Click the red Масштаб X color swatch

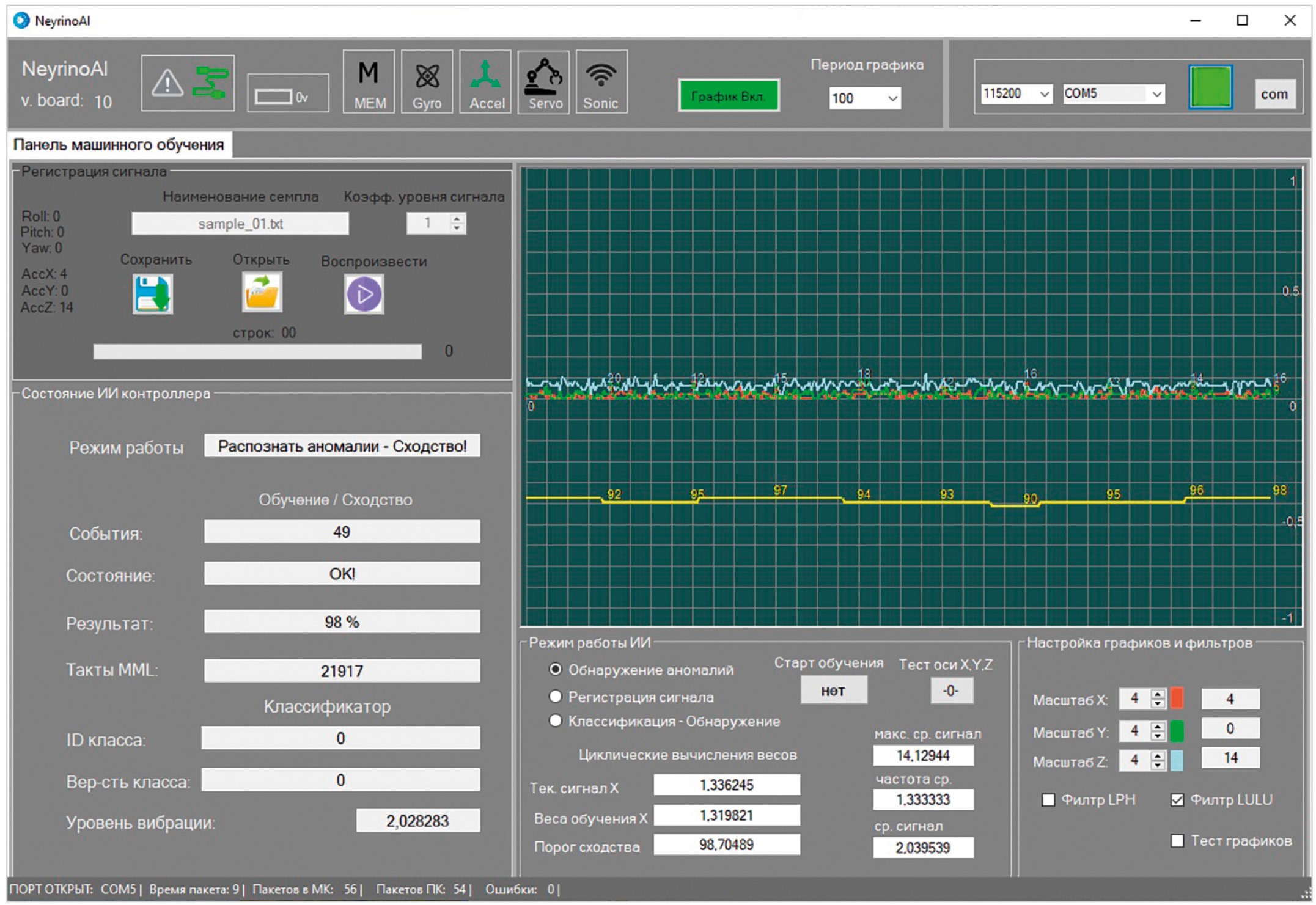[1176, 698]
